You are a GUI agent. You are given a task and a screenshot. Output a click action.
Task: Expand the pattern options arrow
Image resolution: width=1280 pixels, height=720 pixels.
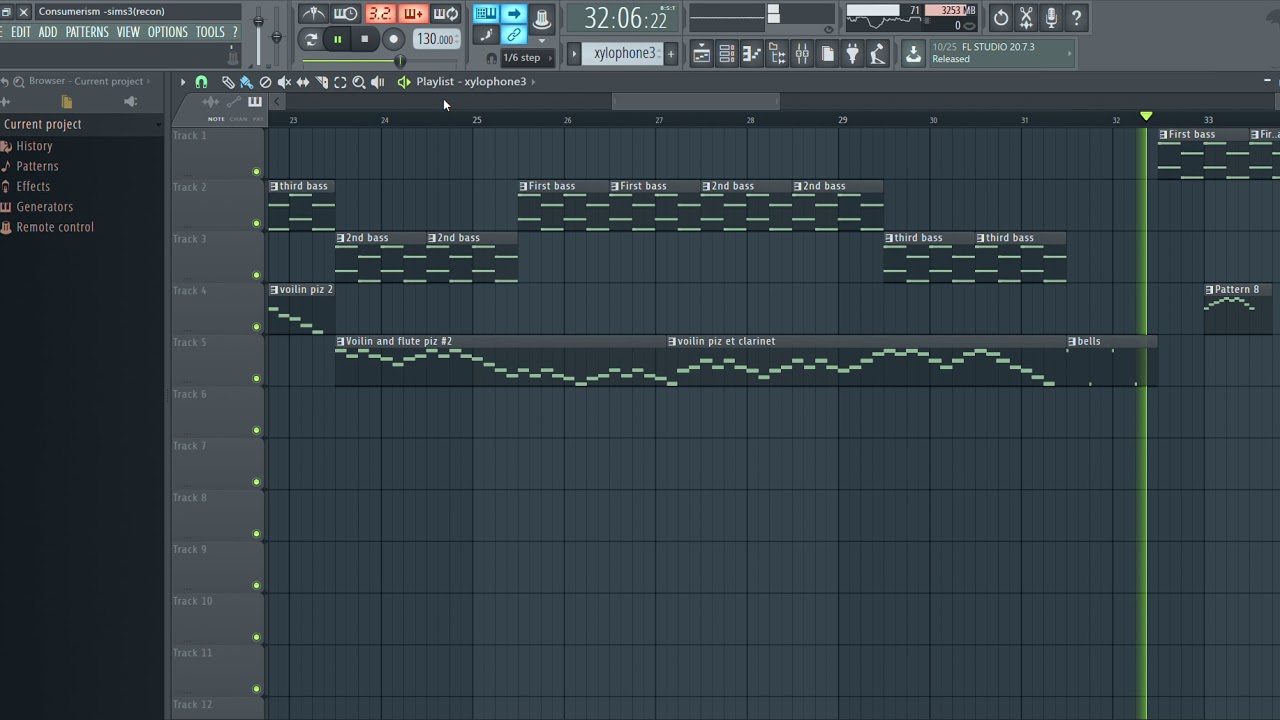point(574,53)
